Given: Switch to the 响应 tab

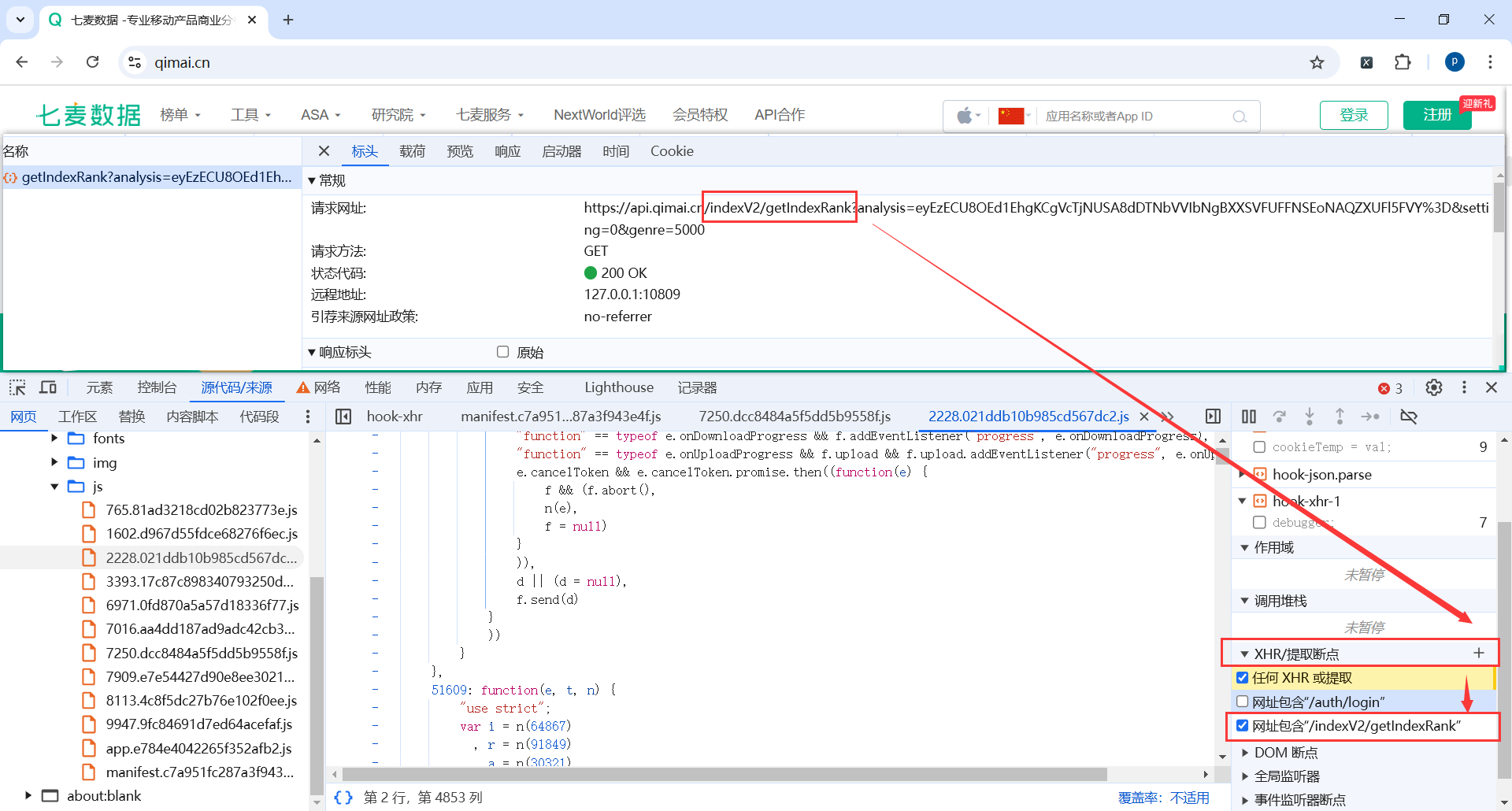Looking at the screenshot, I should [x=508, y=151].
